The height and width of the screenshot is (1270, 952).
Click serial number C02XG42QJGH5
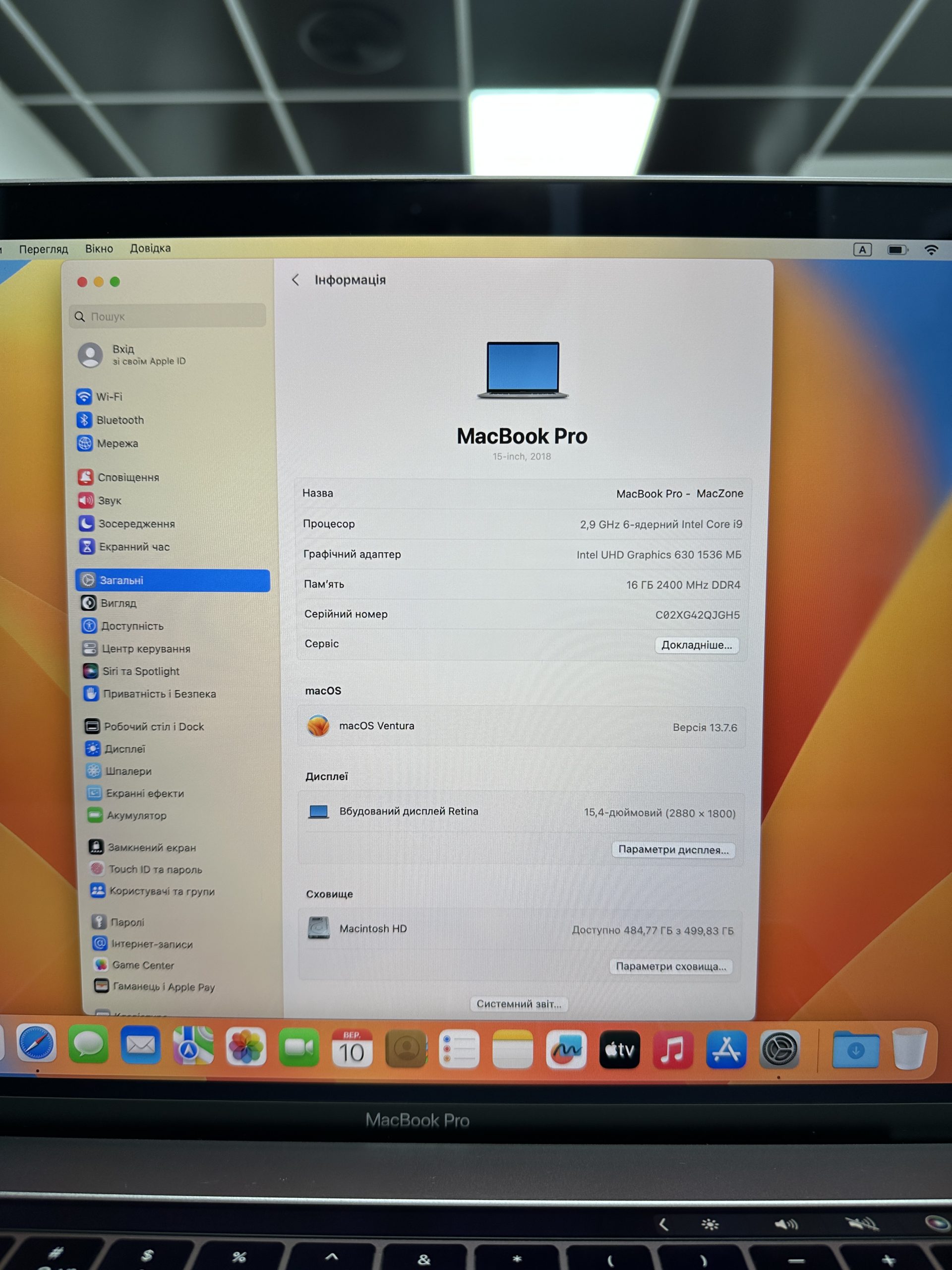coord(697,615)
